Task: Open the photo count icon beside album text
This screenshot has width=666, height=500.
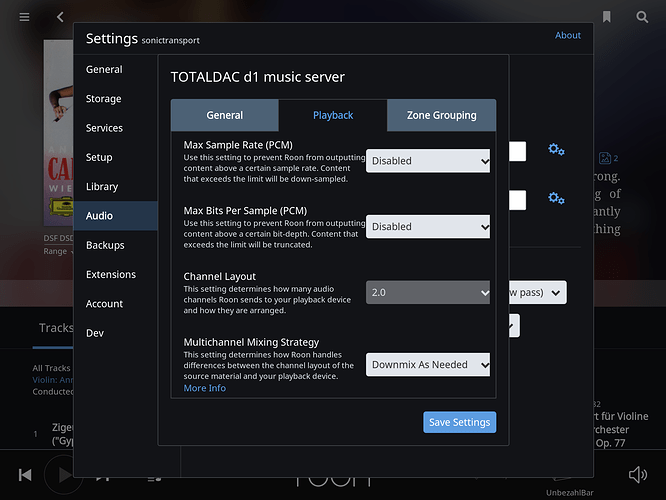Action: click(608, 158)
